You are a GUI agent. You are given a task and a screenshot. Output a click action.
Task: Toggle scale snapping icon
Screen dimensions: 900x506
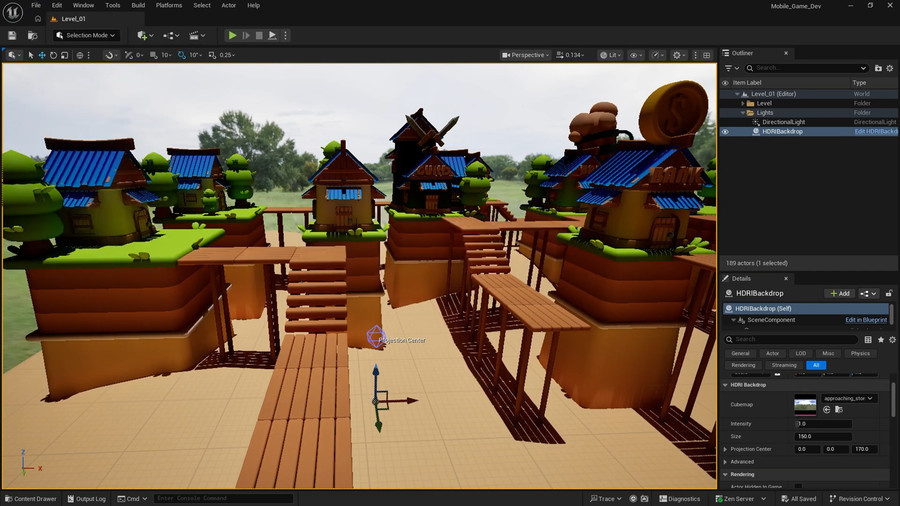click(x=212, y=55)
